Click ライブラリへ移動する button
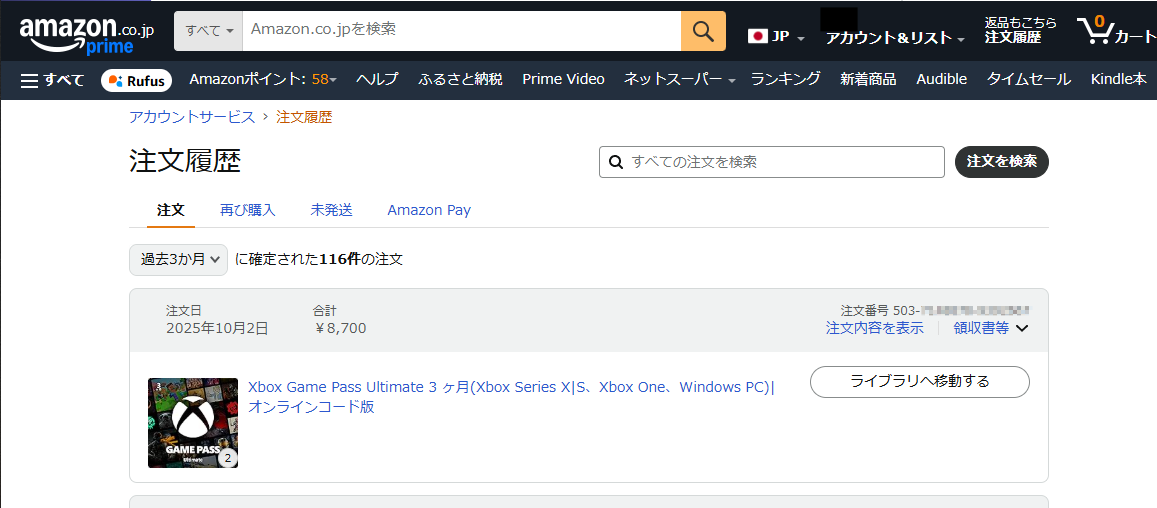 tap(918, 381)
